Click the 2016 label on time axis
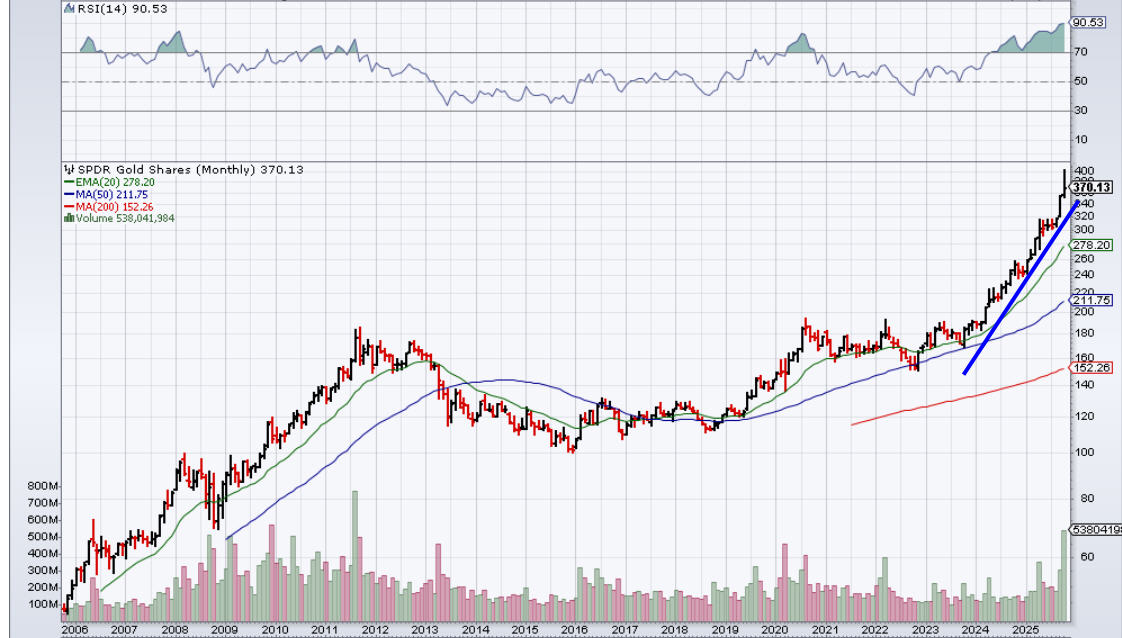The image size is (1122, 638). click(576, 630)
